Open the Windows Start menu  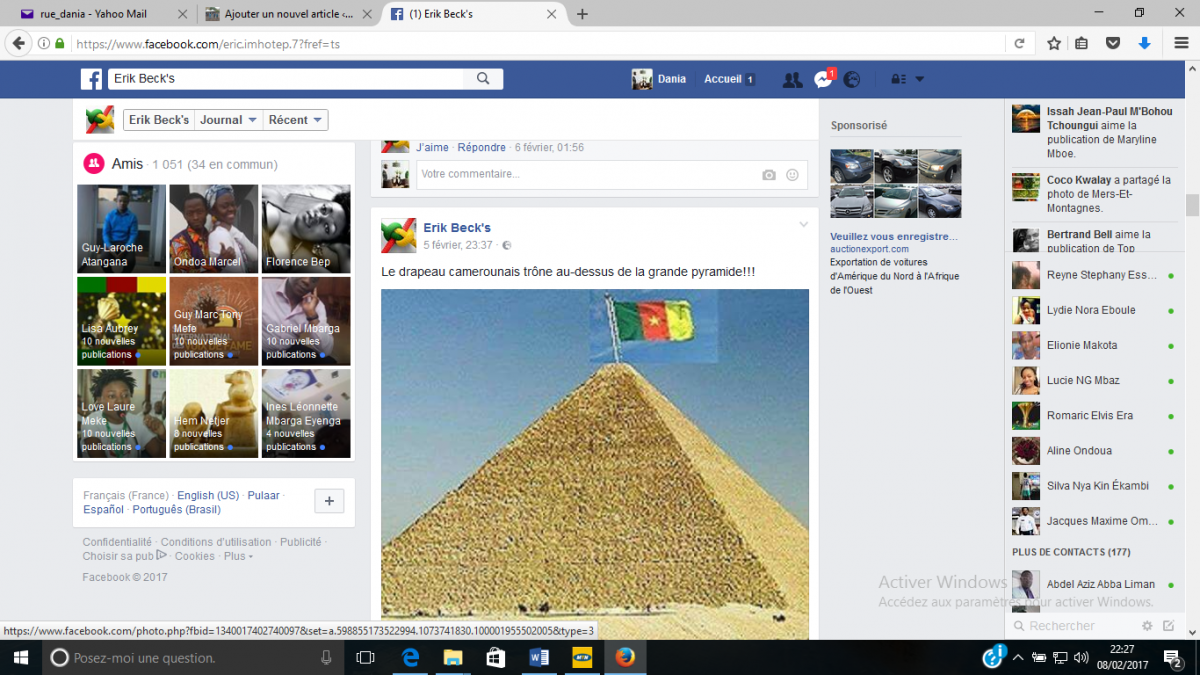(20, 658)
